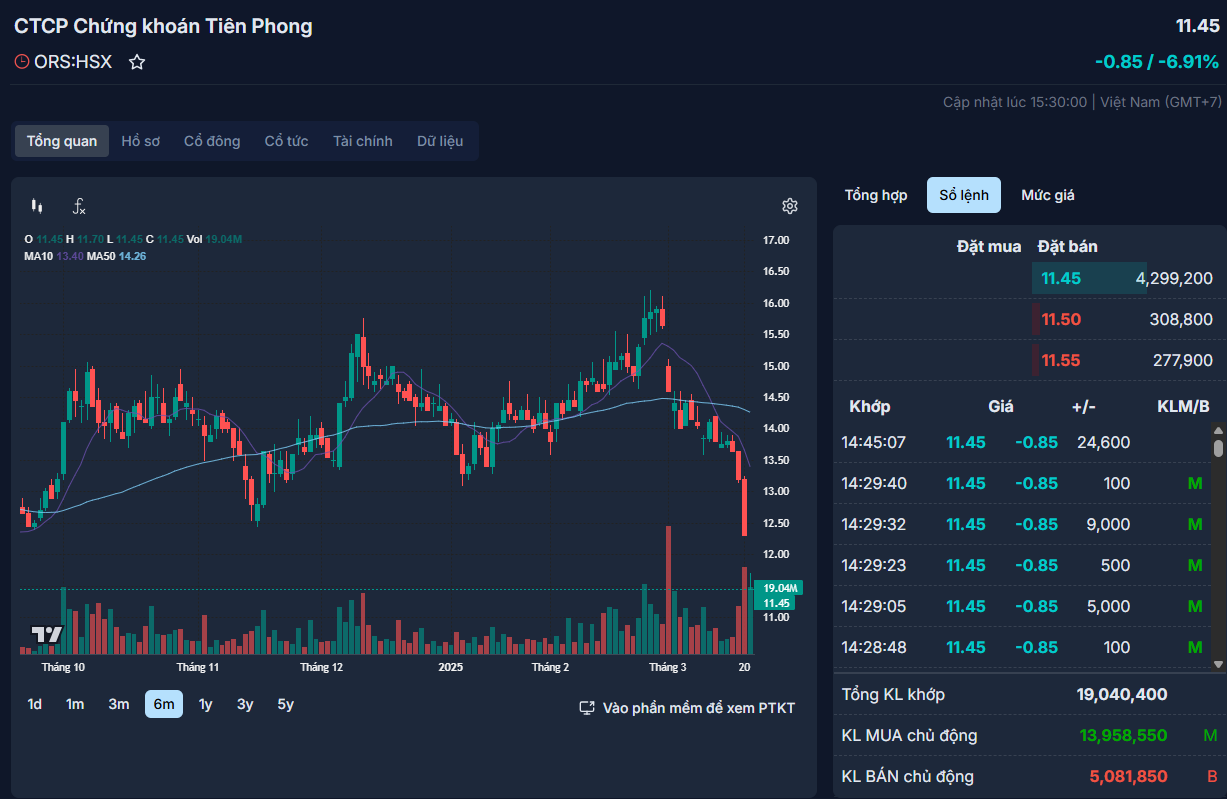1227x799 pixels.
Task: Open chart settings gear icon
Action: pos(789,206)
